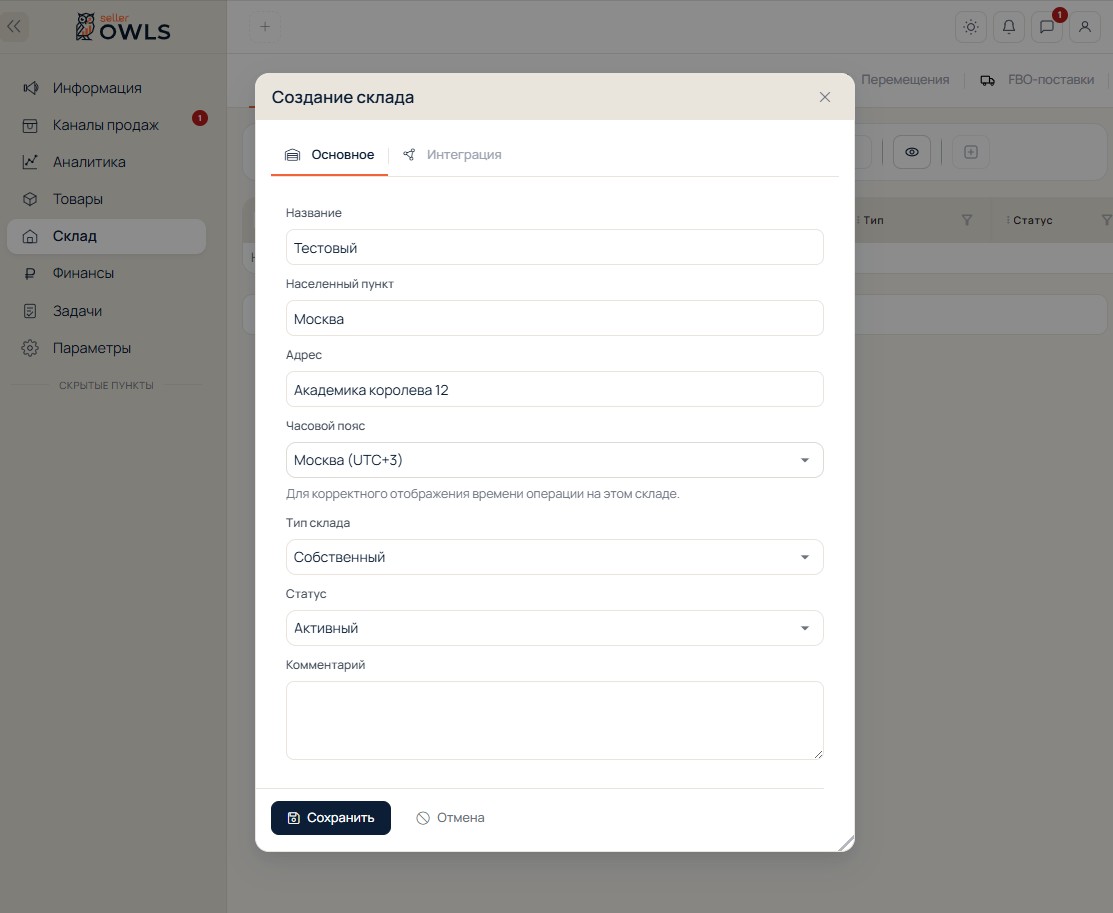Save the warehouse with Сохранить
The width and height of the screenshot is (1113, 913).
(x=331, y=818)
